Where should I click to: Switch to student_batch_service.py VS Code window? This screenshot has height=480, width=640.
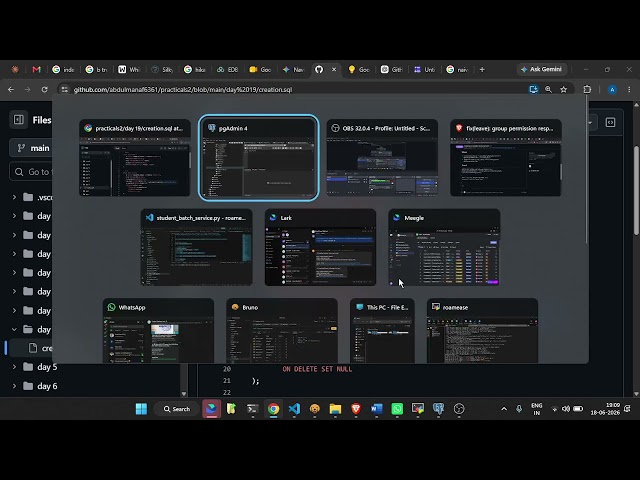click(196, 247)
